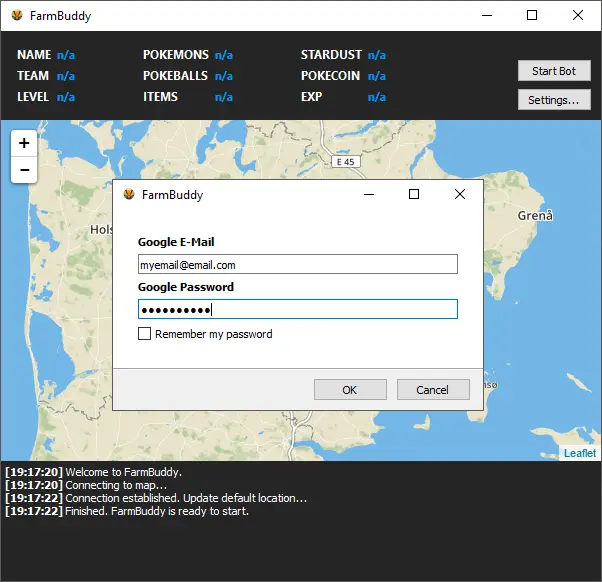The image size is (602, 582).
Task: Open the Settings... dialog
Action: (554, 100)
